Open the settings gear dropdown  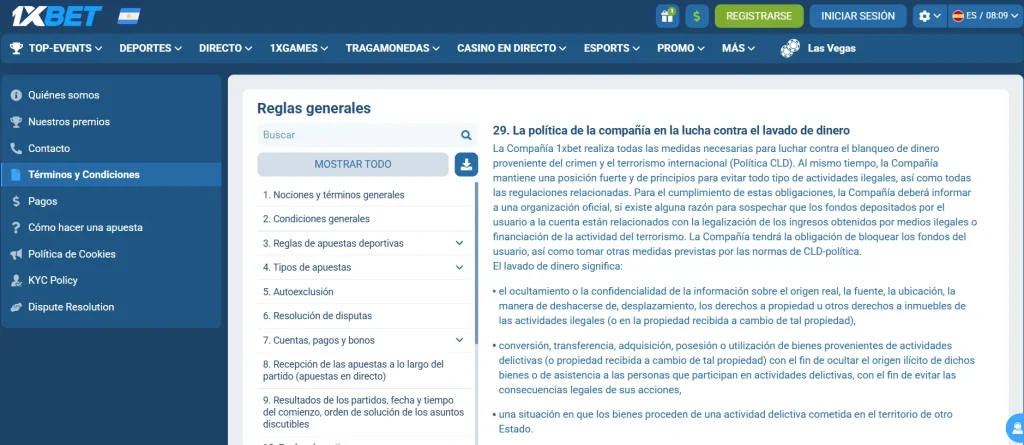pyautogui.click(x=929, y=16)
